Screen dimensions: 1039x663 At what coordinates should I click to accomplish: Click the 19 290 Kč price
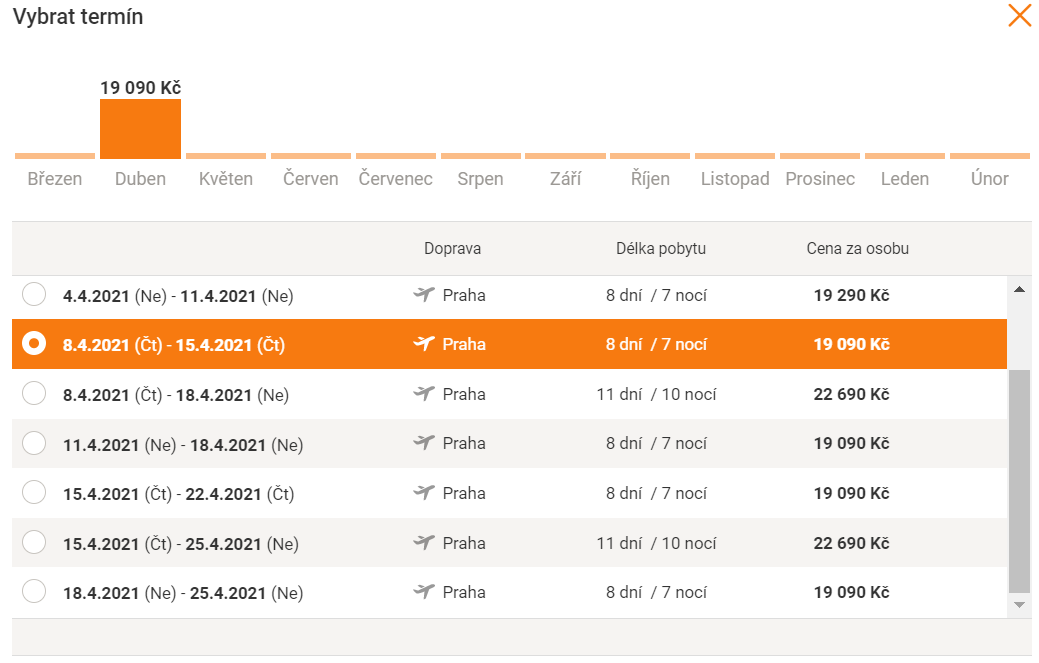(x=851, y=295)
